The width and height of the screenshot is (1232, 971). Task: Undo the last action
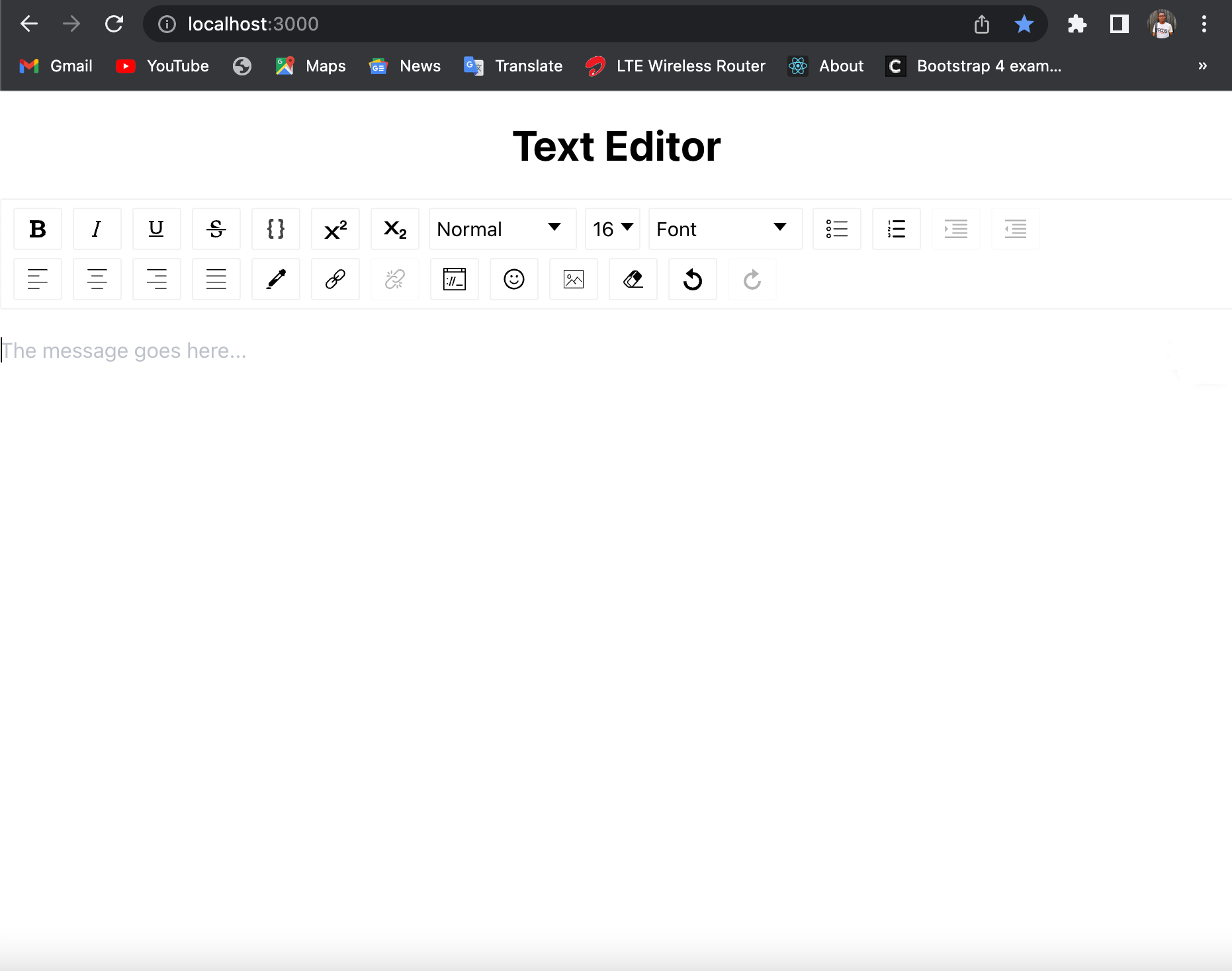pyautogui.click(x=693, y=279)
